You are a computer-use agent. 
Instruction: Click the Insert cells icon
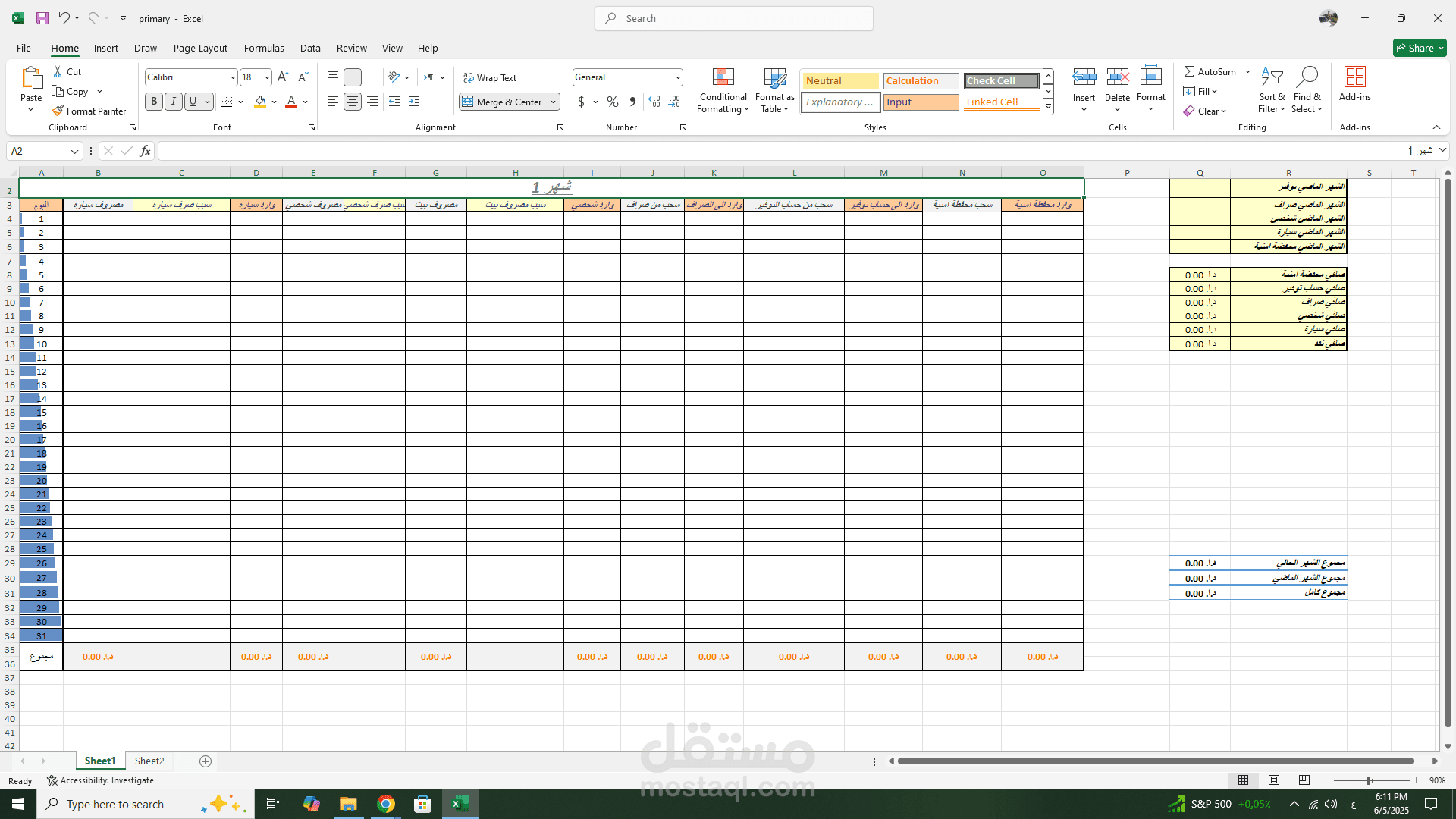click(1084, 77)
